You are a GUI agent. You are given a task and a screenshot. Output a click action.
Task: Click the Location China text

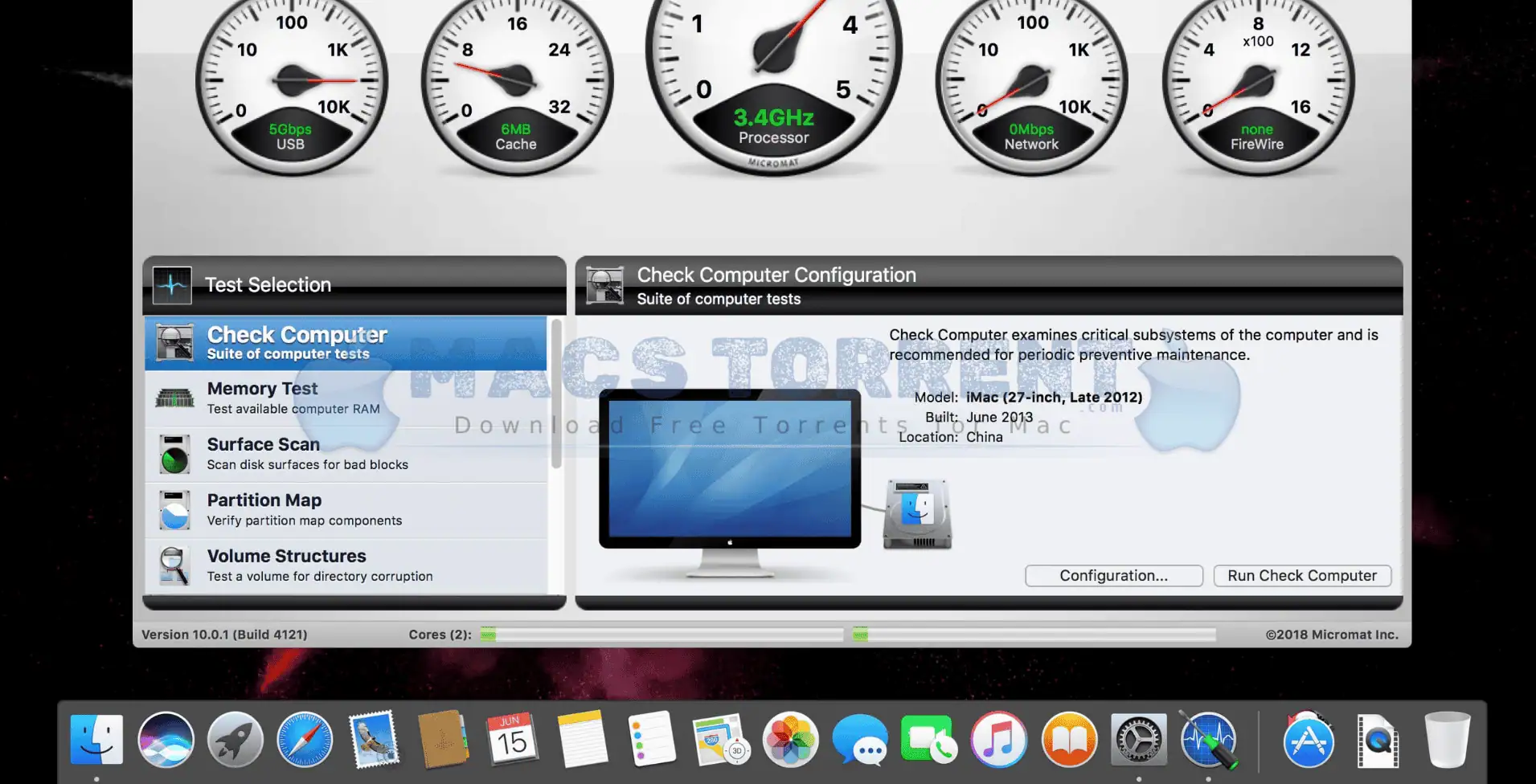coord(951,437)
